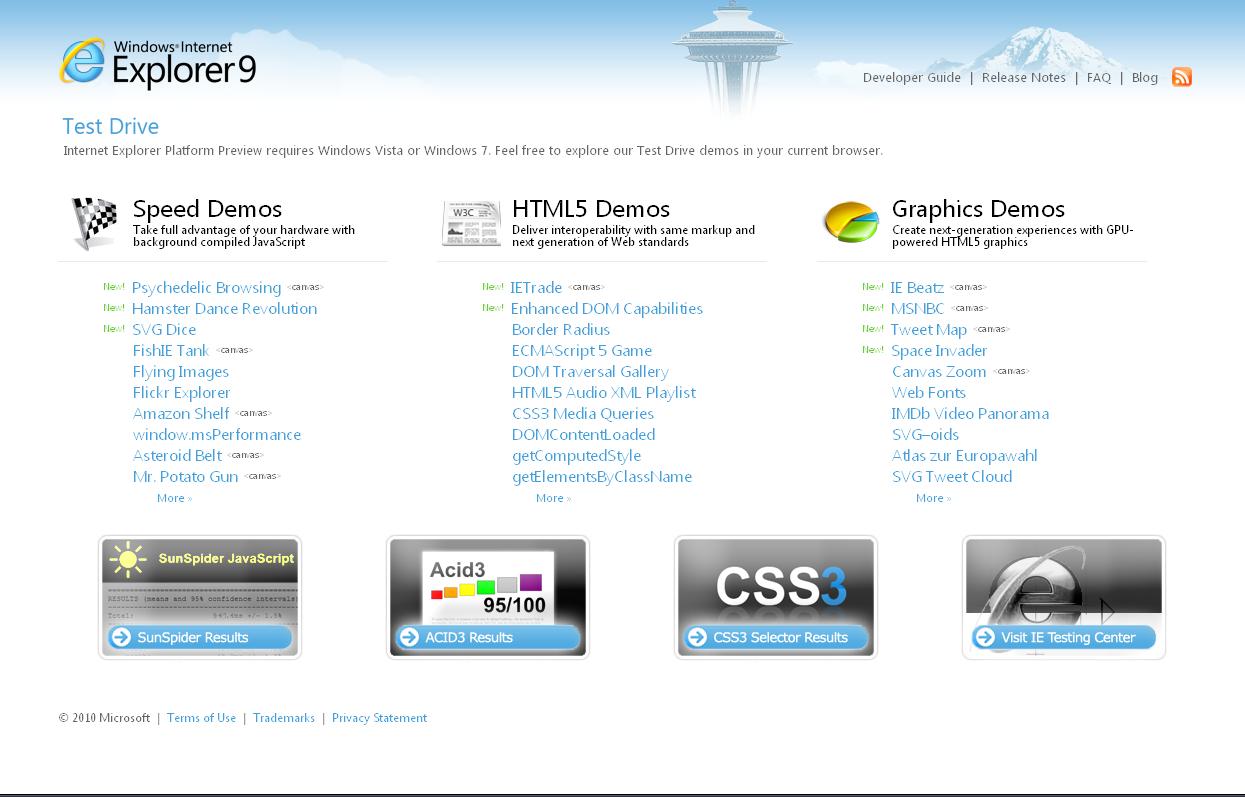Screen dimensions: 1245x797
Task: Open the getElementsByClassName demo
Action: (602, 477)
